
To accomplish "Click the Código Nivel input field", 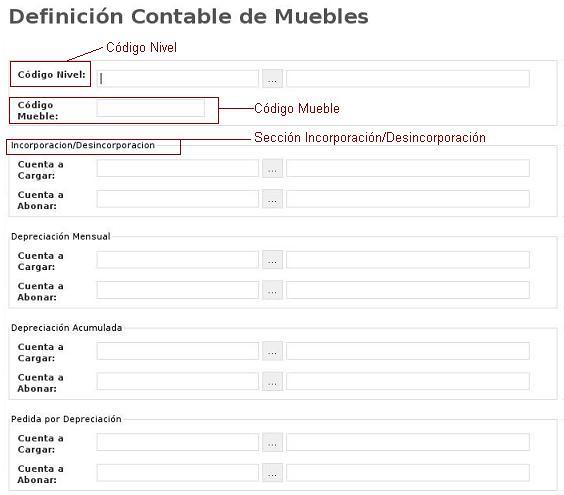I will [177, 78].
